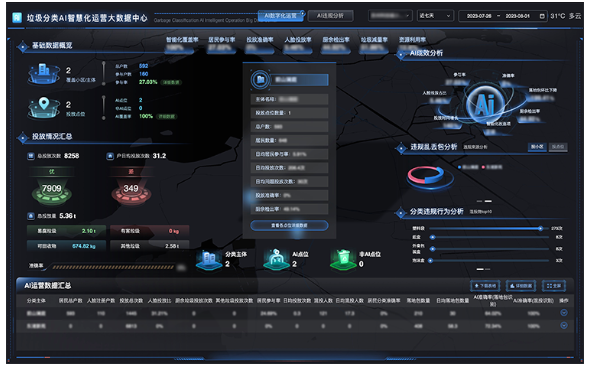Click the round building icon in the popup header
This screenshot has height=369, width=590.
click(260, 79)
